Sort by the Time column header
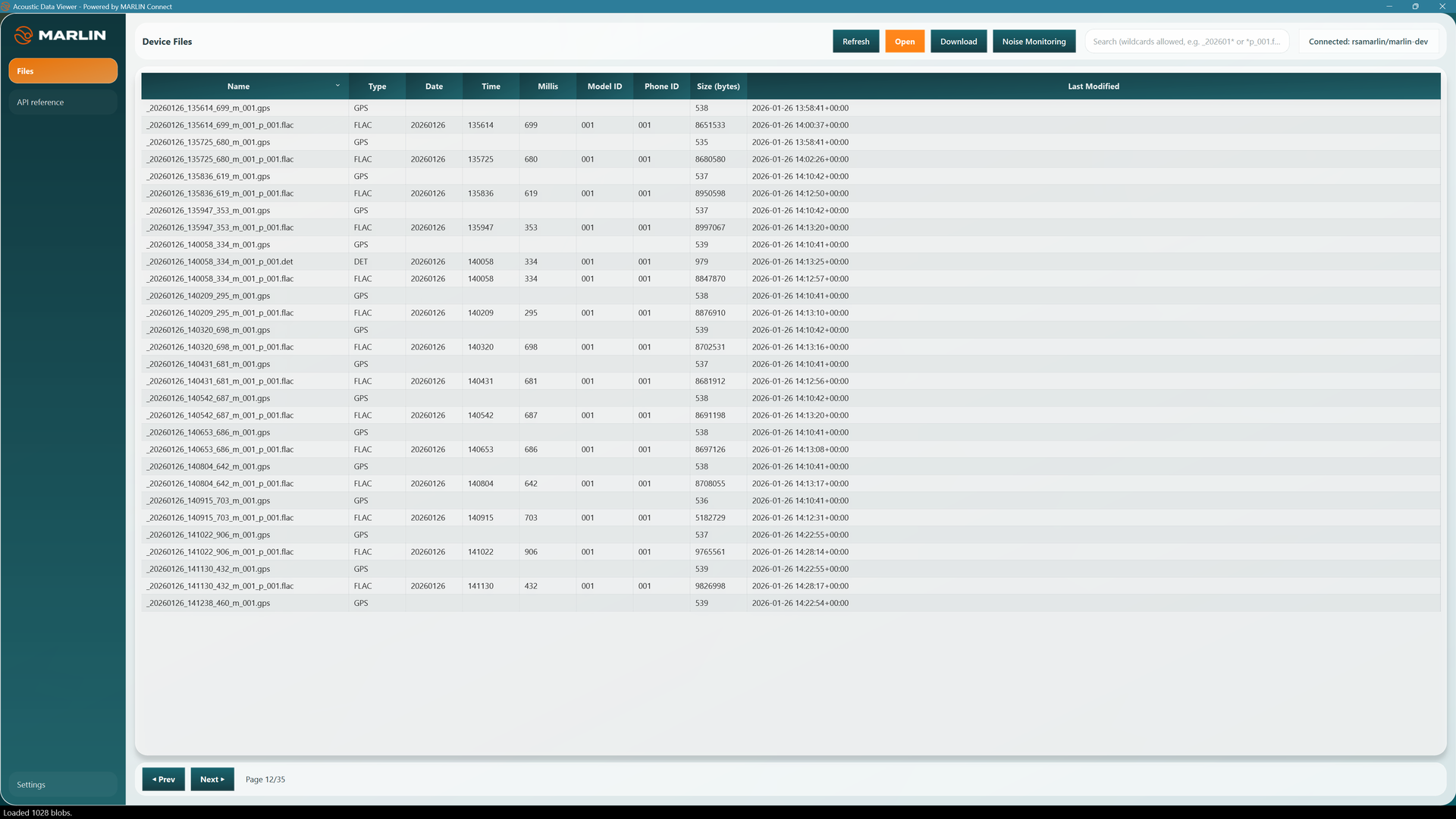The image size is (1456, 819). pyautogui.click(x=491, y=86)
